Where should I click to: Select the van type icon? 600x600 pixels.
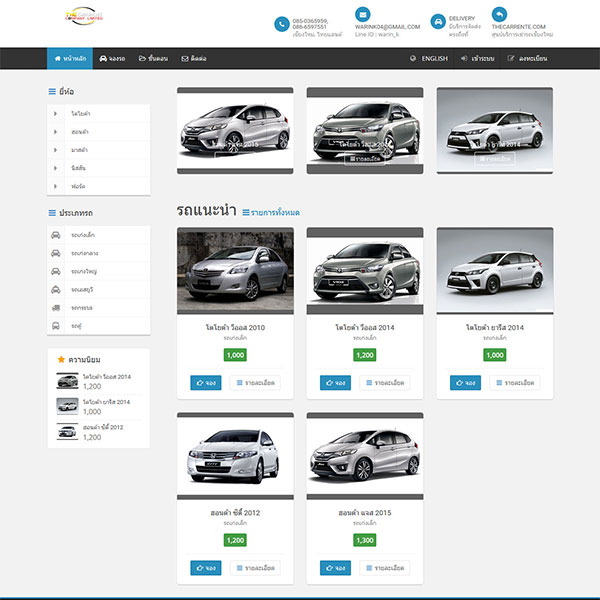[55, 326]
